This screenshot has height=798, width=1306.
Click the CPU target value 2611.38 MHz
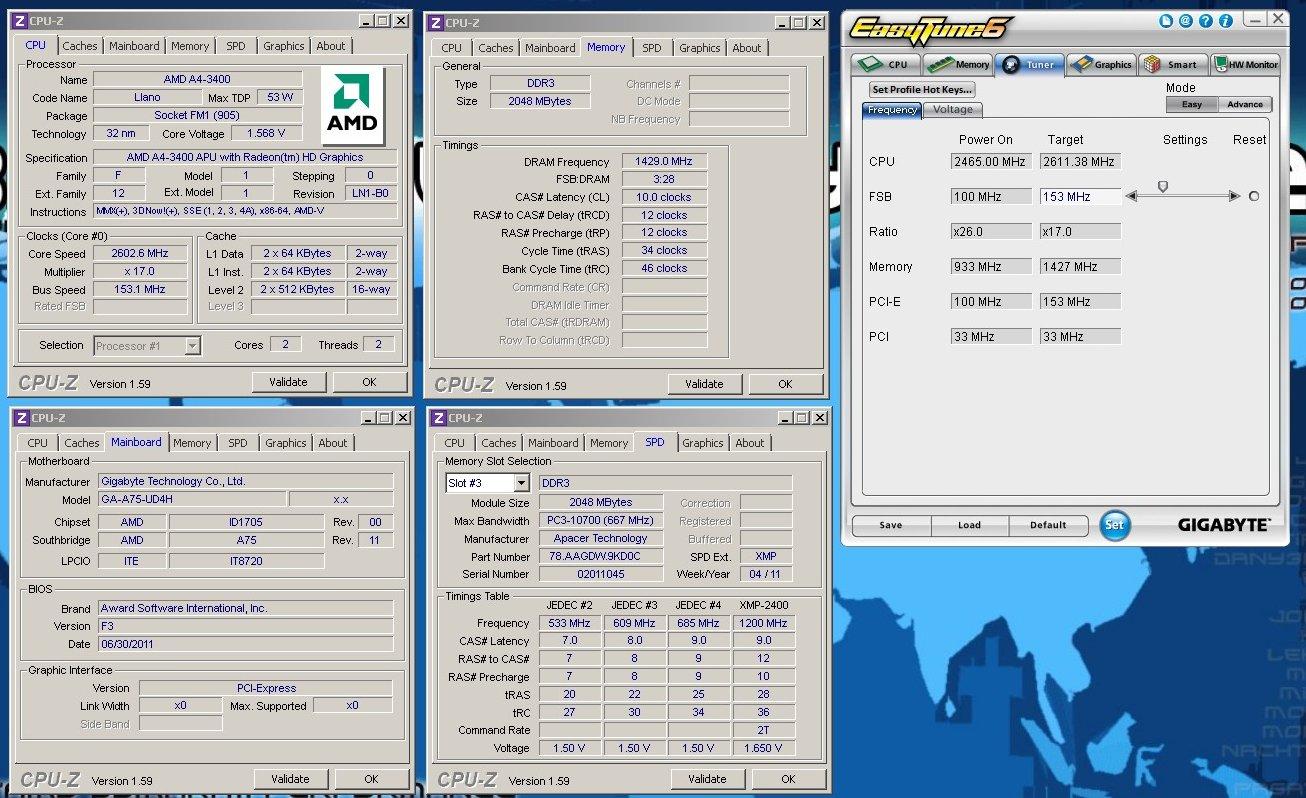[x=1080, y=162]
